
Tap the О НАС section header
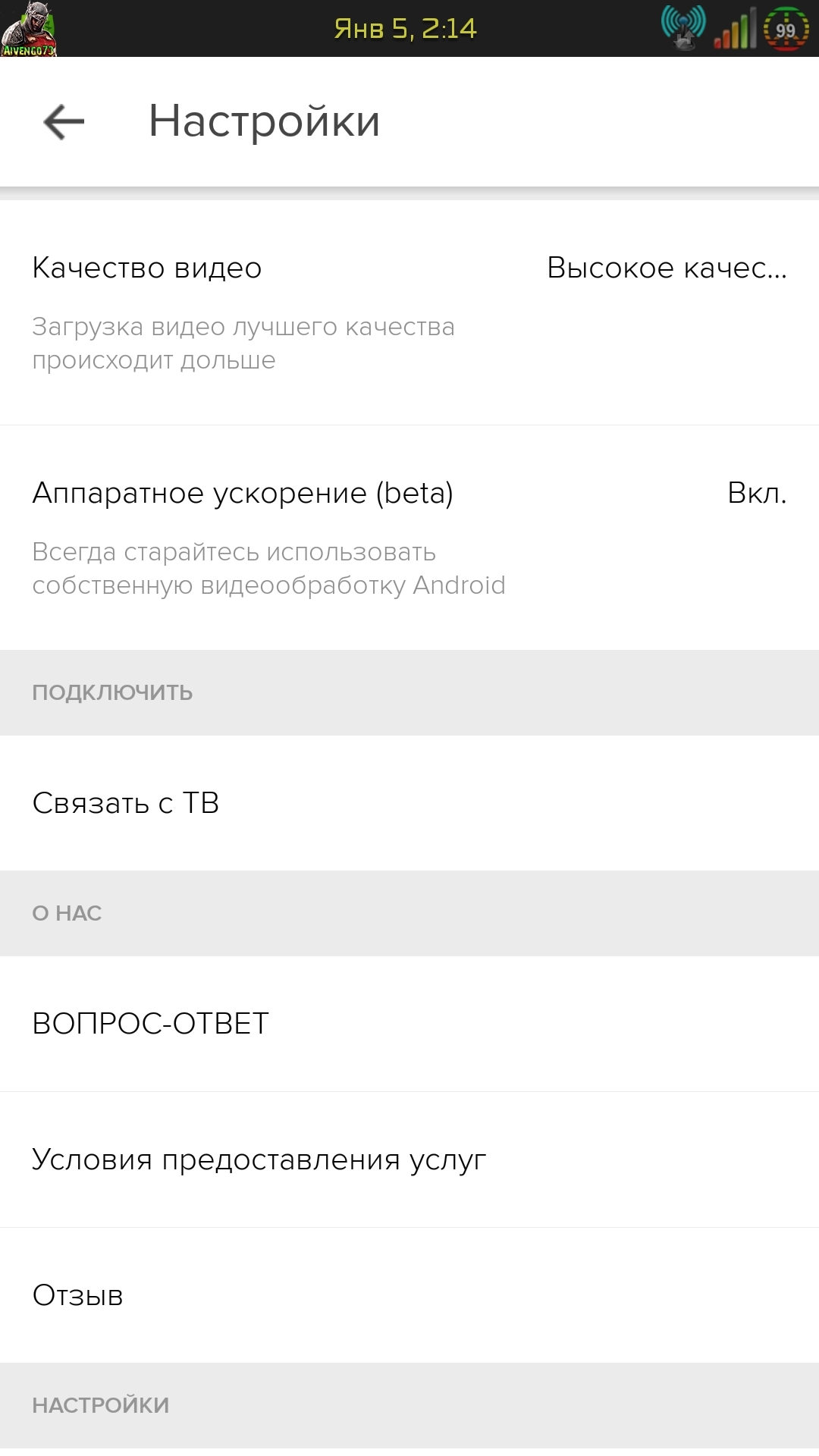click(67, 913)
